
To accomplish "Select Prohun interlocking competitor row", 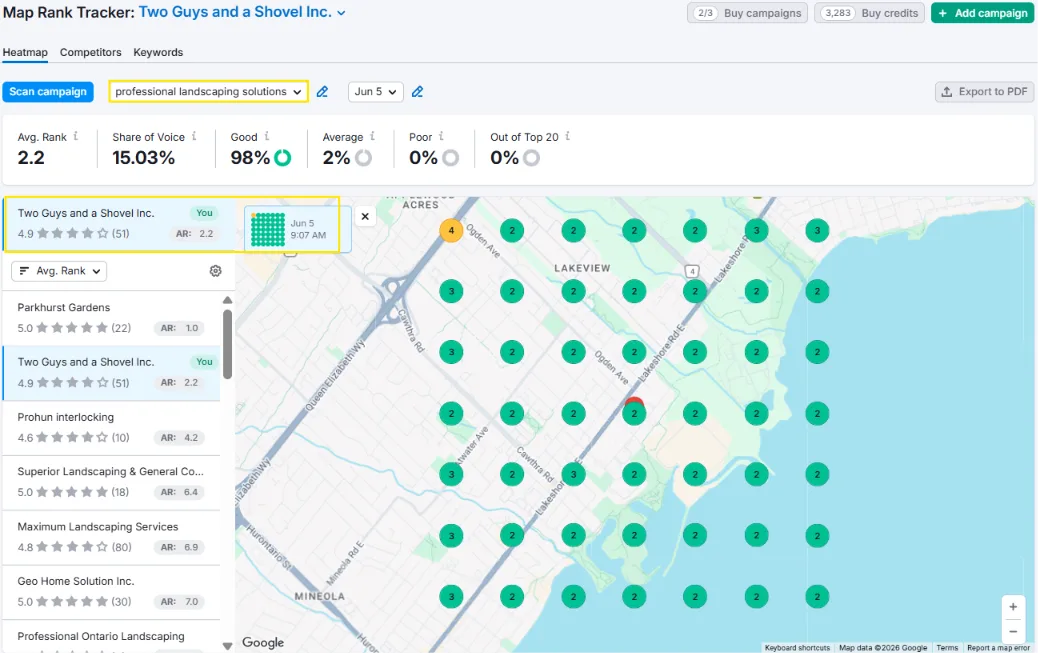I will 111,428.
